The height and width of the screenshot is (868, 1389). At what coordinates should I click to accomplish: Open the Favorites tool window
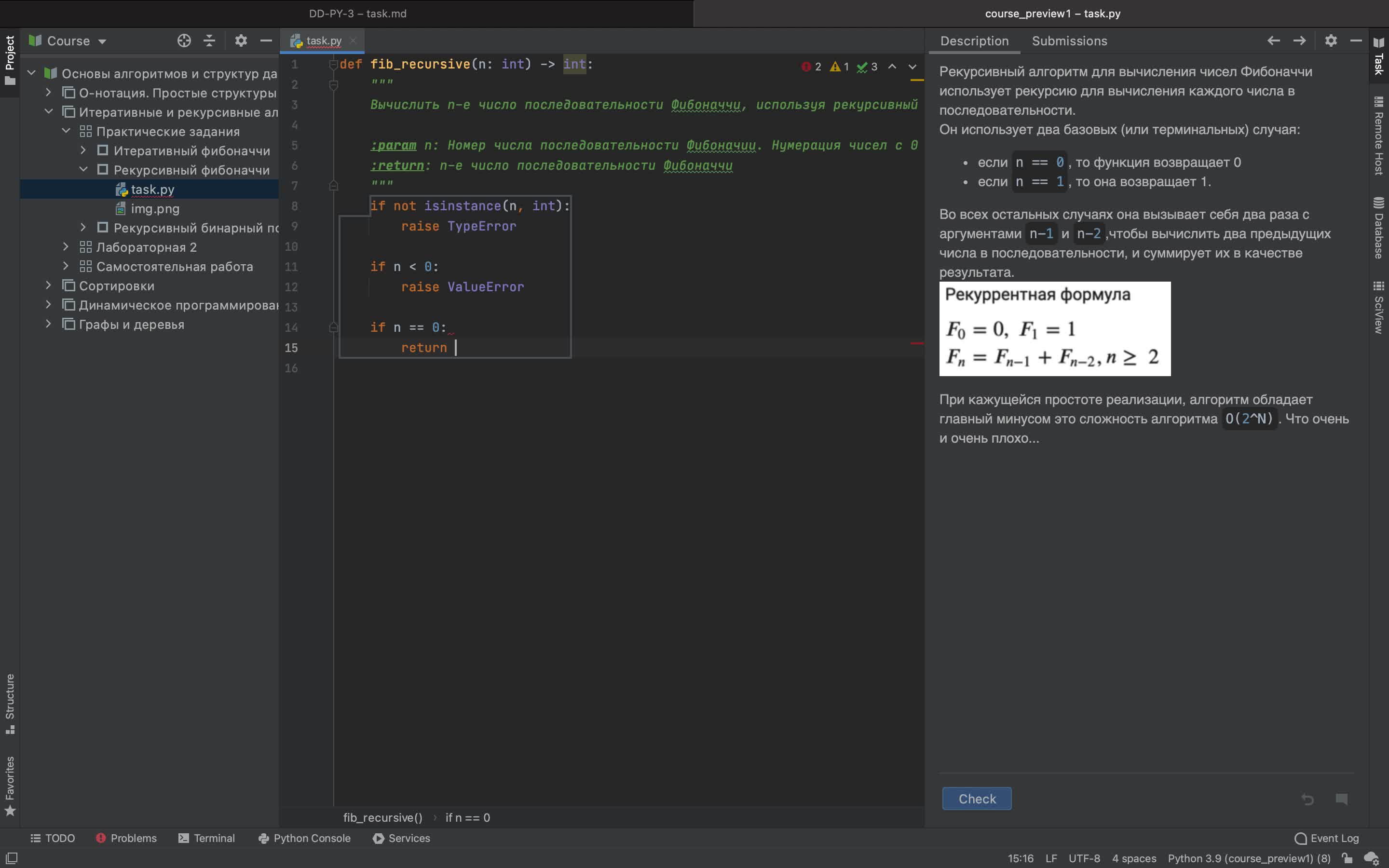pyautogui.click(x=10, y=786)
